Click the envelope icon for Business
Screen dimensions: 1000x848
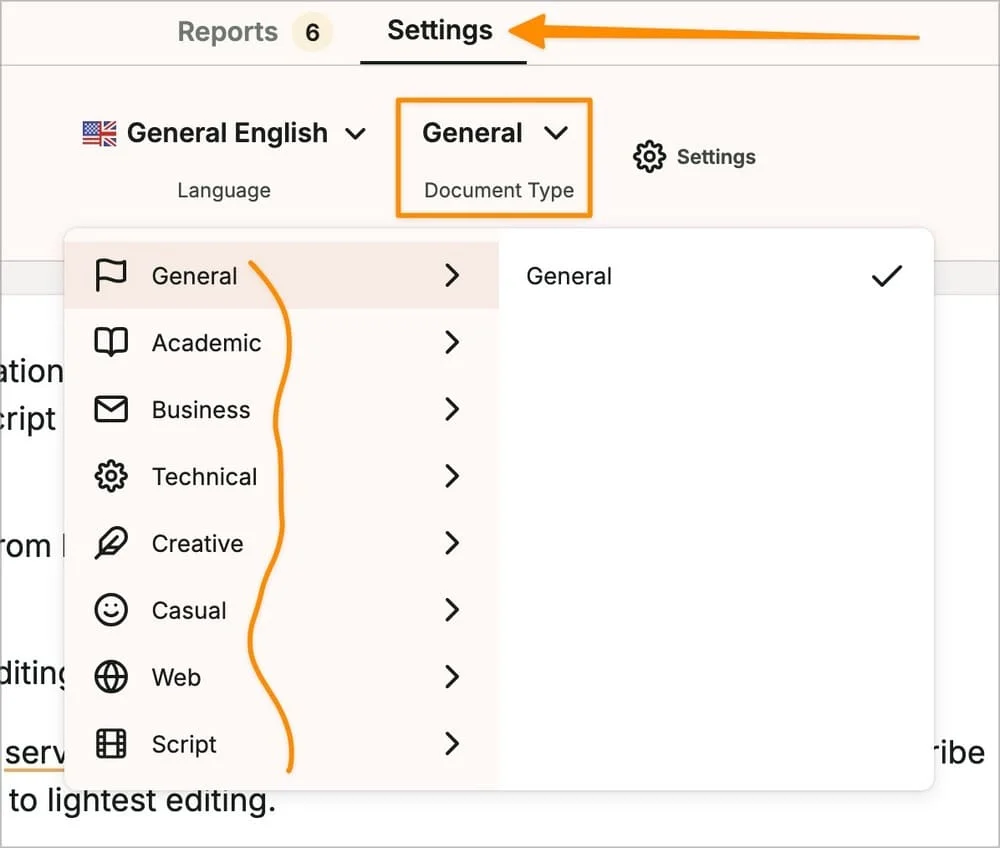pyautogui.click(x=110, y=410)
